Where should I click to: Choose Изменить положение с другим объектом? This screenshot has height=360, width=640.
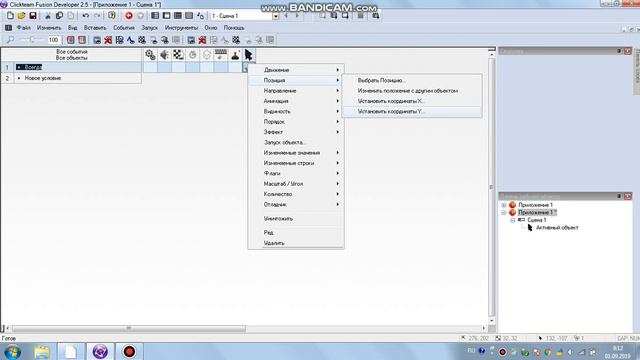(412, 91)
